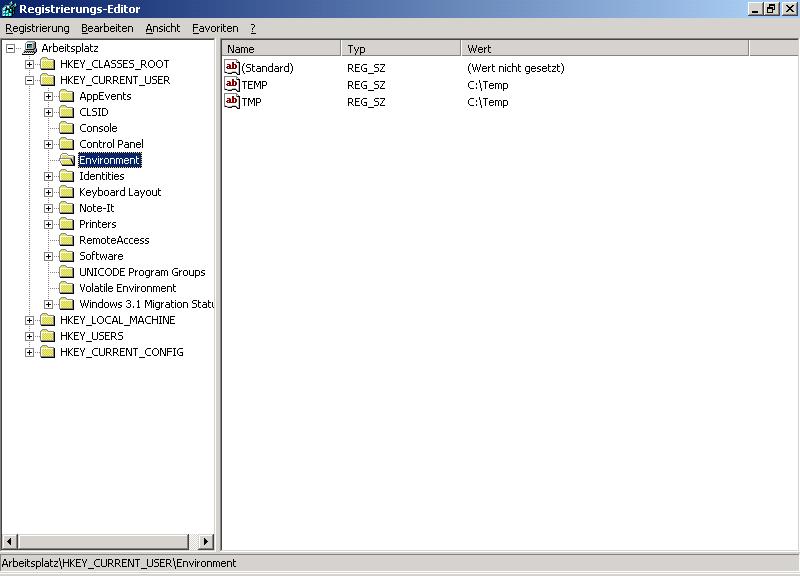800x576 pixels.
Task: Click the Console folder icon
Action: pos(67,128)
